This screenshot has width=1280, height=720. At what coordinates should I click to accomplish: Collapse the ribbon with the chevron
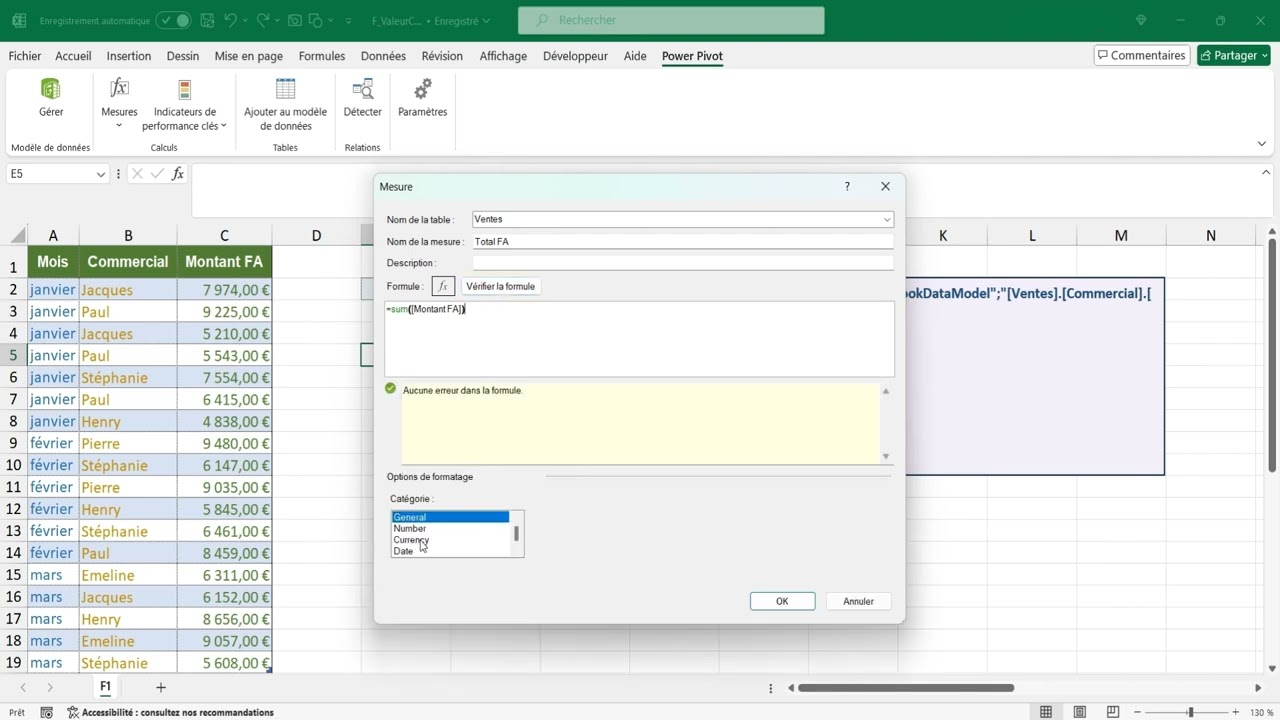click(1261, 144)
